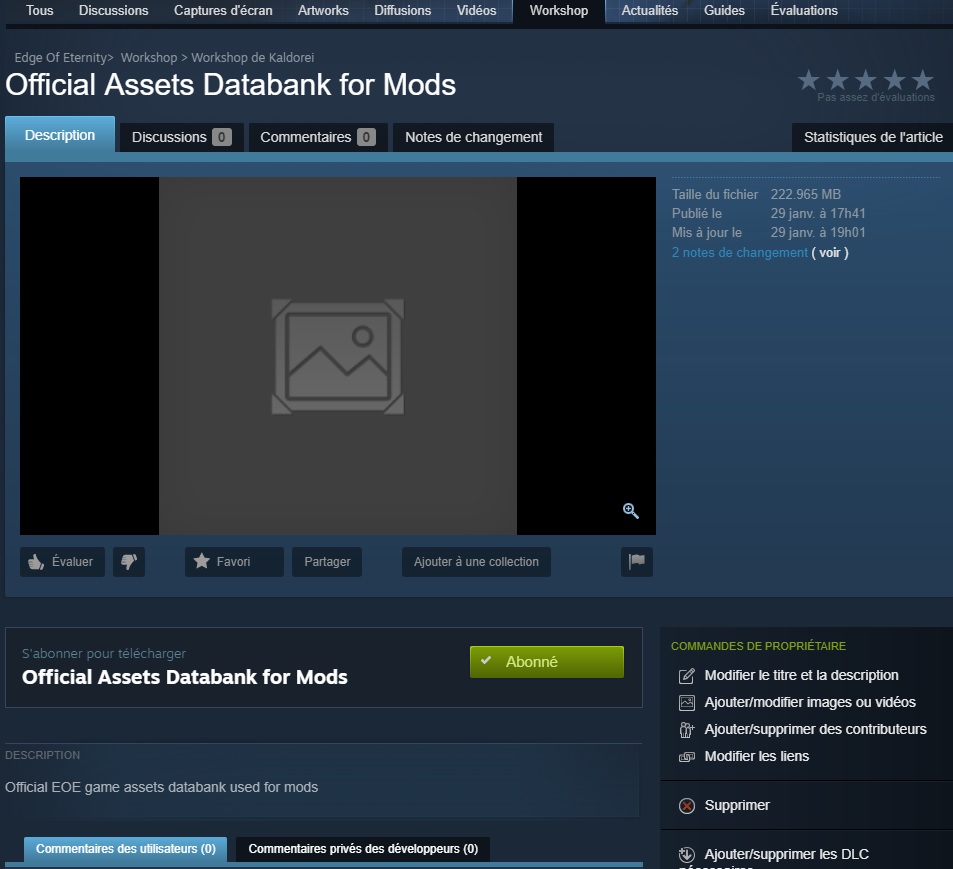Click the magnifier zoom icon on preview

pos(630,510)
